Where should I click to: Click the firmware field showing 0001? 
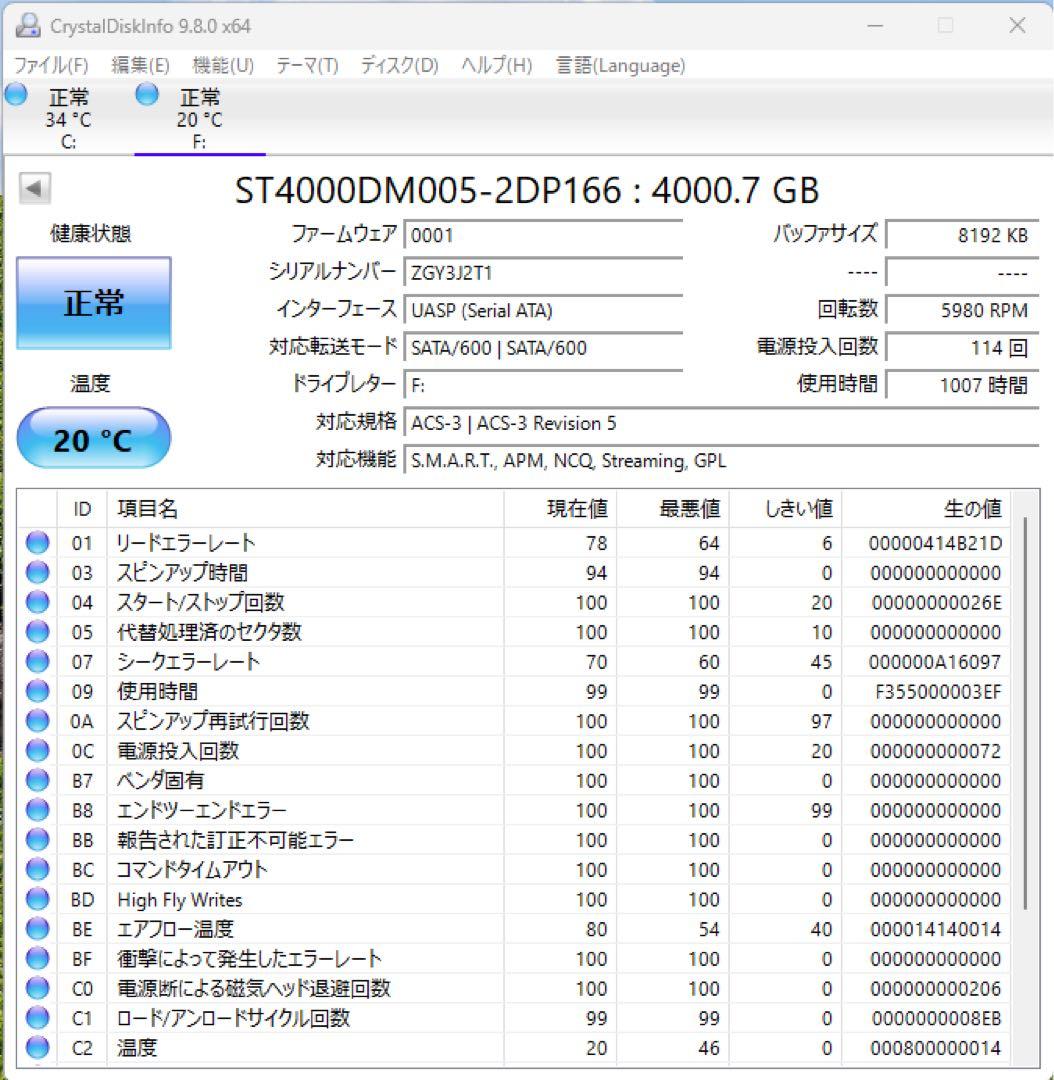click(x=543, y=235)
